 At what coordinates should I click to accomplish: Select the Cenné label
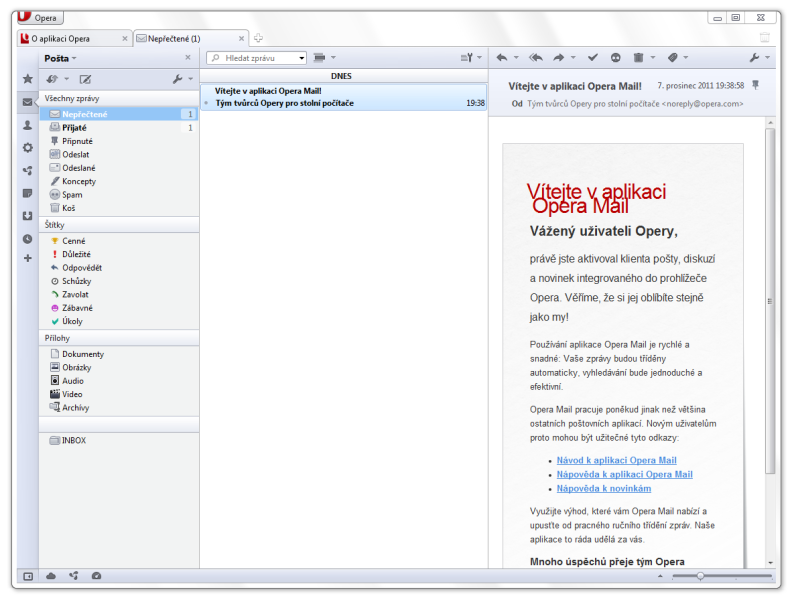click(x=120, y=241)
